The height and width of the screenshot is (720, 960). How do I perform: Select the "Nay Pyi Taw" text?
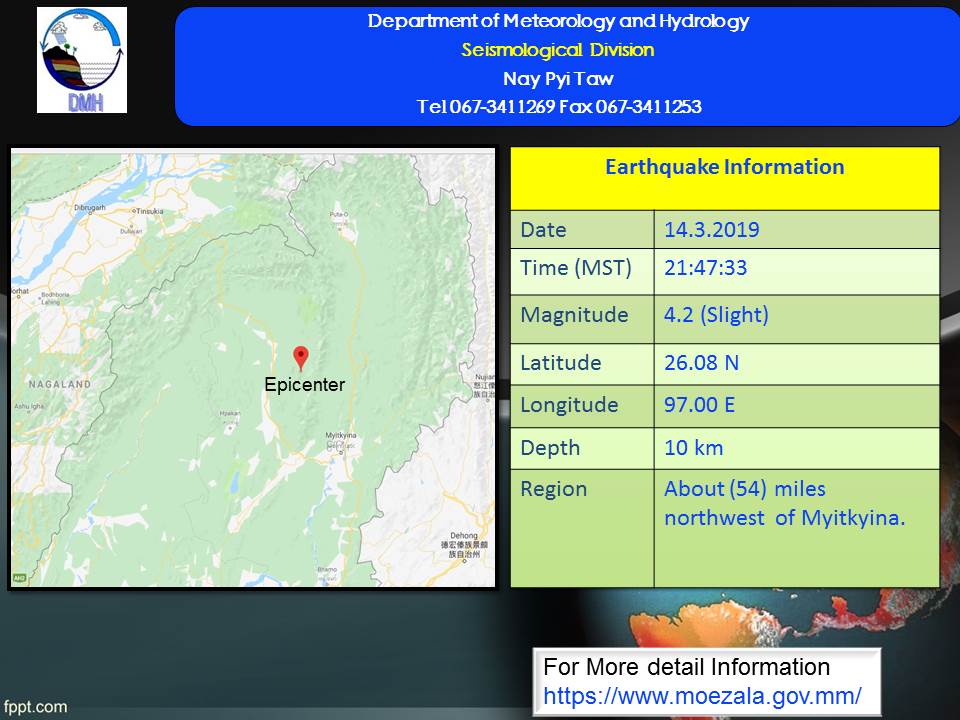[x=558, y=78]
